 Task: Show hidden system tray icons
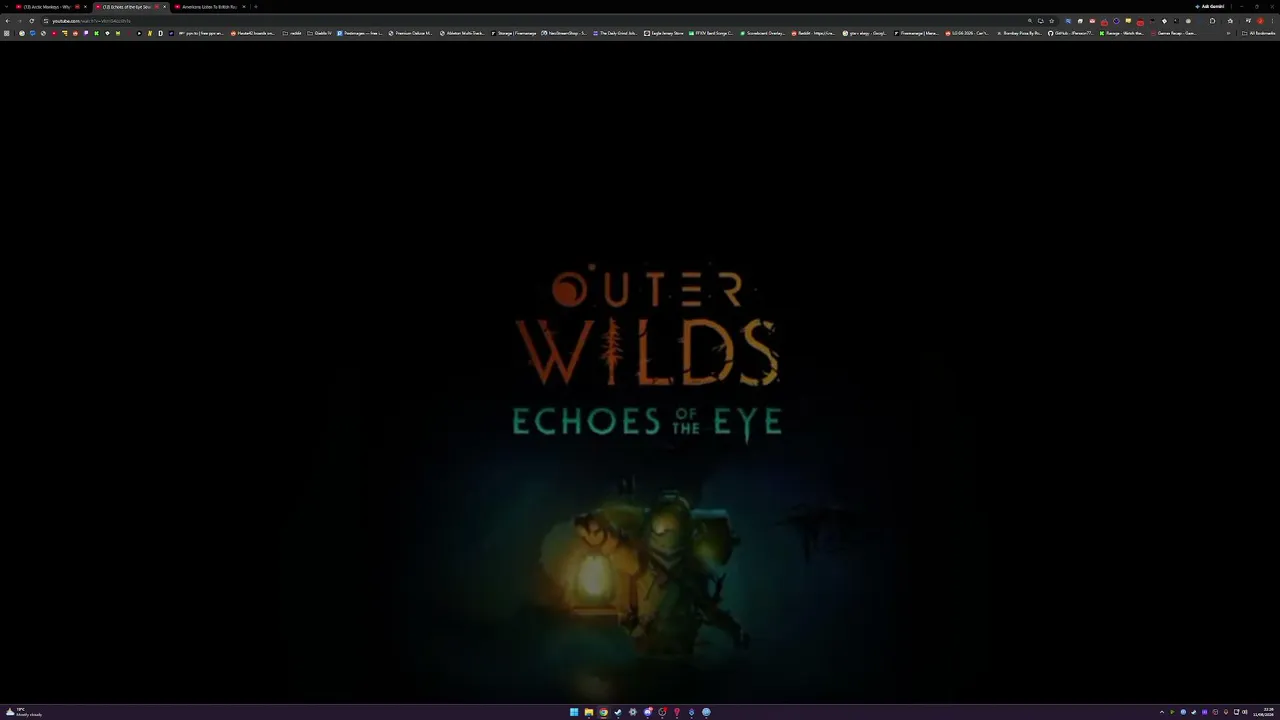(x=1162, y=712)
